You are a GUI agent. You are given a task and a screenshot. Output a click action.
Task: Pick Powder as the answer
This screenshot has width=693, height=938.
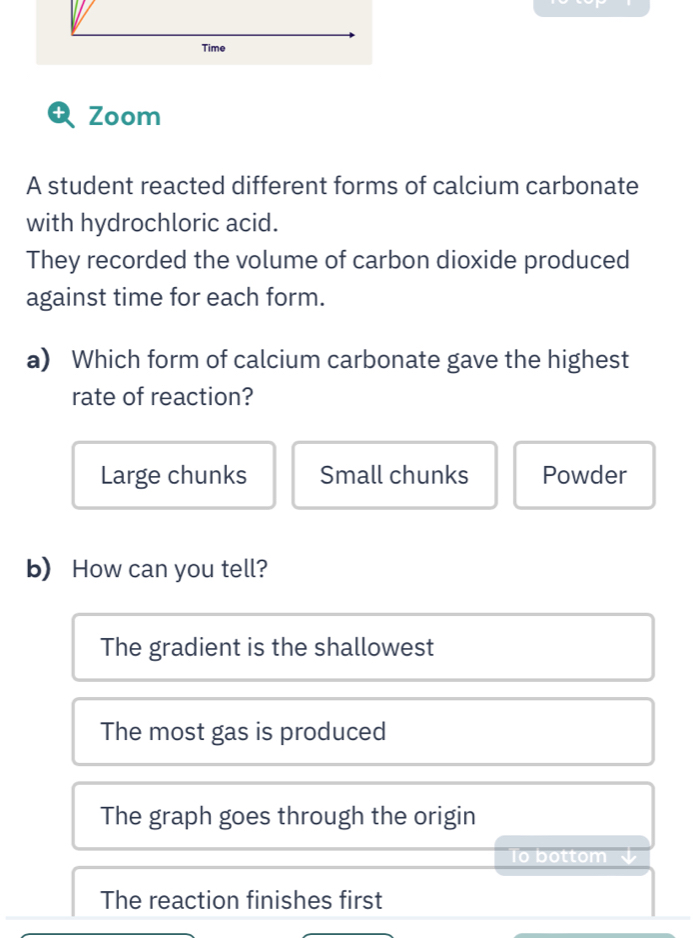(584, 475)
